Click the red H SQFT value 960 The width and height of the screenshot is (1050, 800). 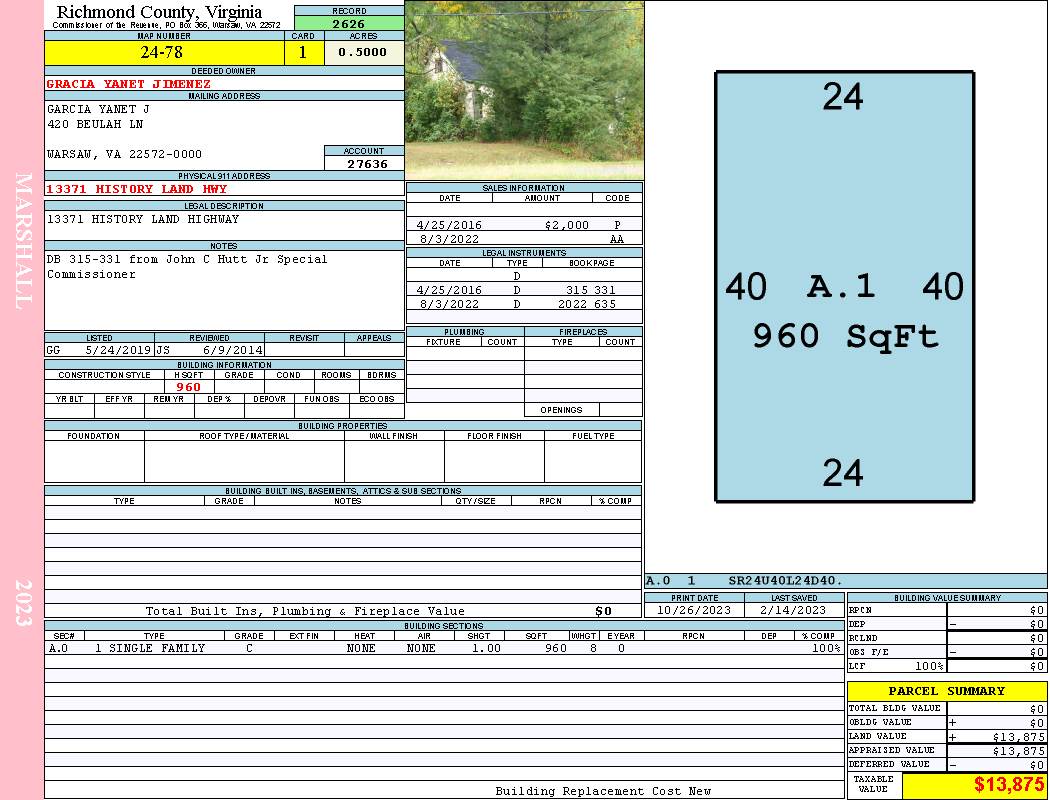coord(189,387)
